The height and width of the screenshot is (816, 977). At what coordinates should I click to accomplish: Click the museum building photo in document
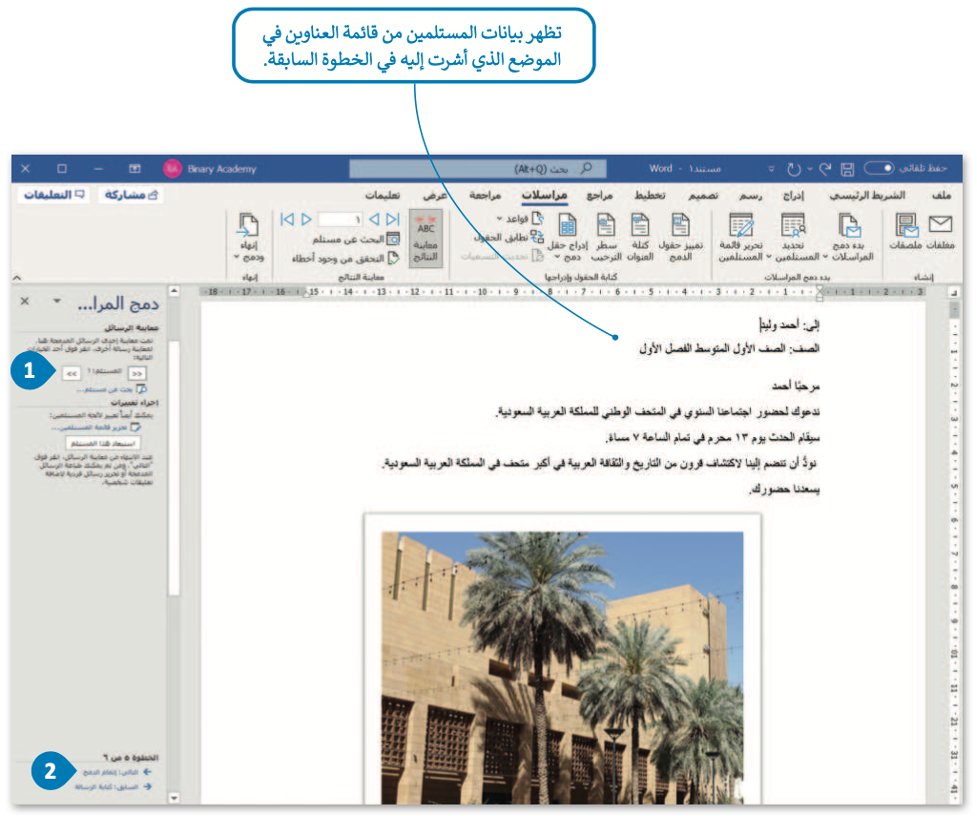562,668
